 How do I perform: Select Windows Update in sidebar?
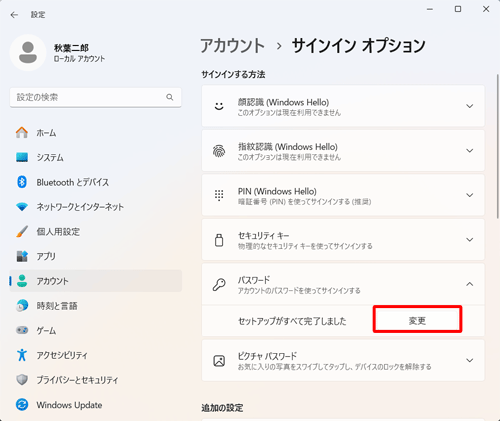click(96, 405)
